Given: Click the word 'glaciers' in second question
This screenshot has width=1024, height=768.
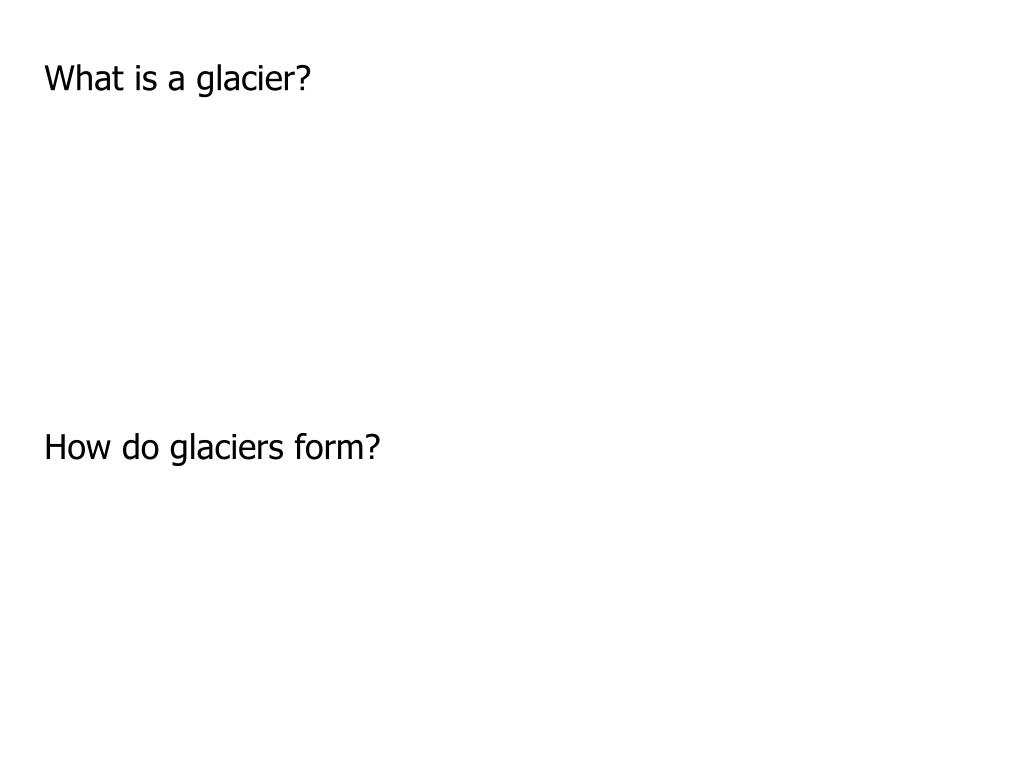Looking at the screenshot, I should [x=227, y=449].
